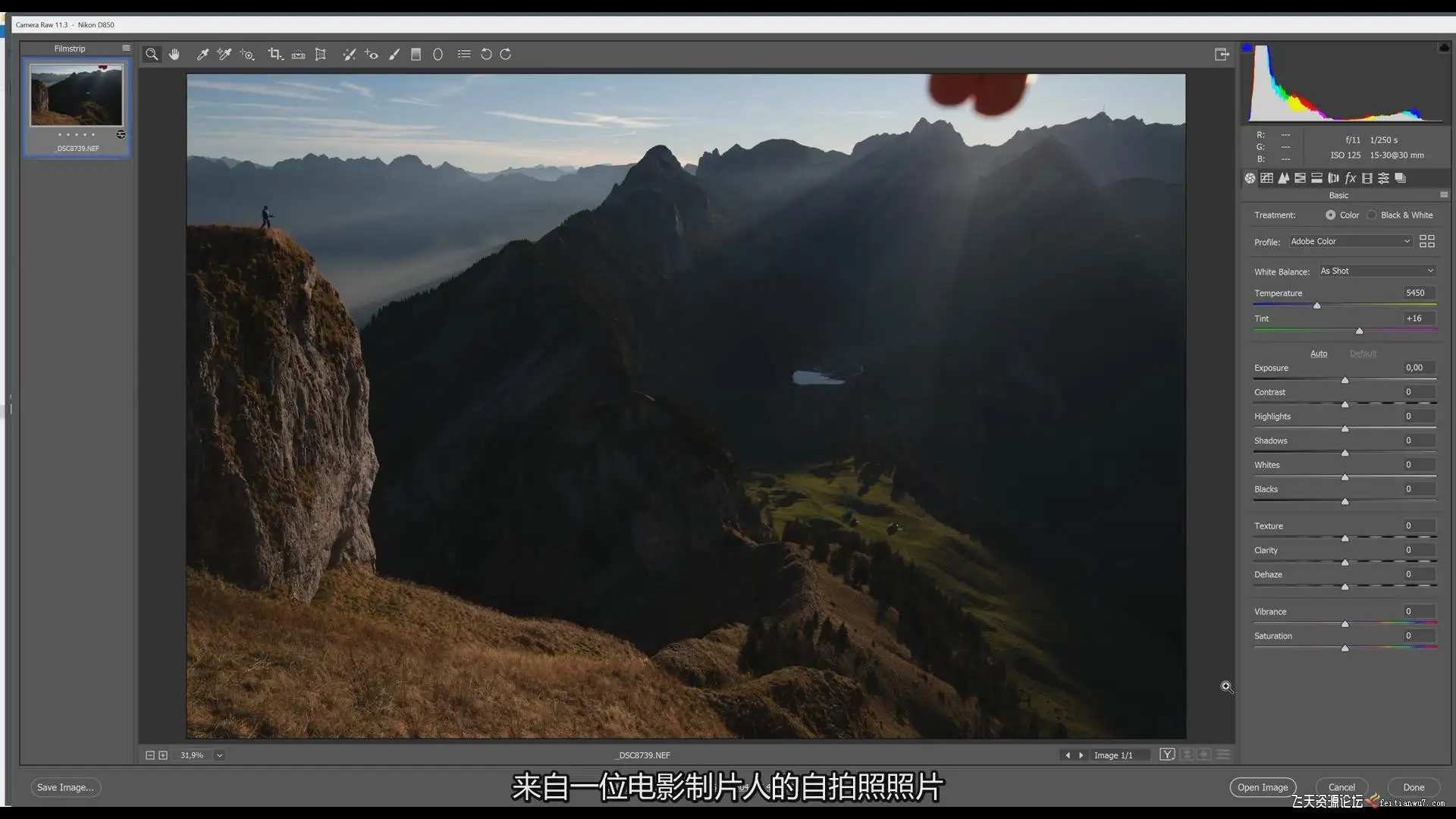
Task: Open the Lens Corrections panel tab
Action: click(1333, 178)
